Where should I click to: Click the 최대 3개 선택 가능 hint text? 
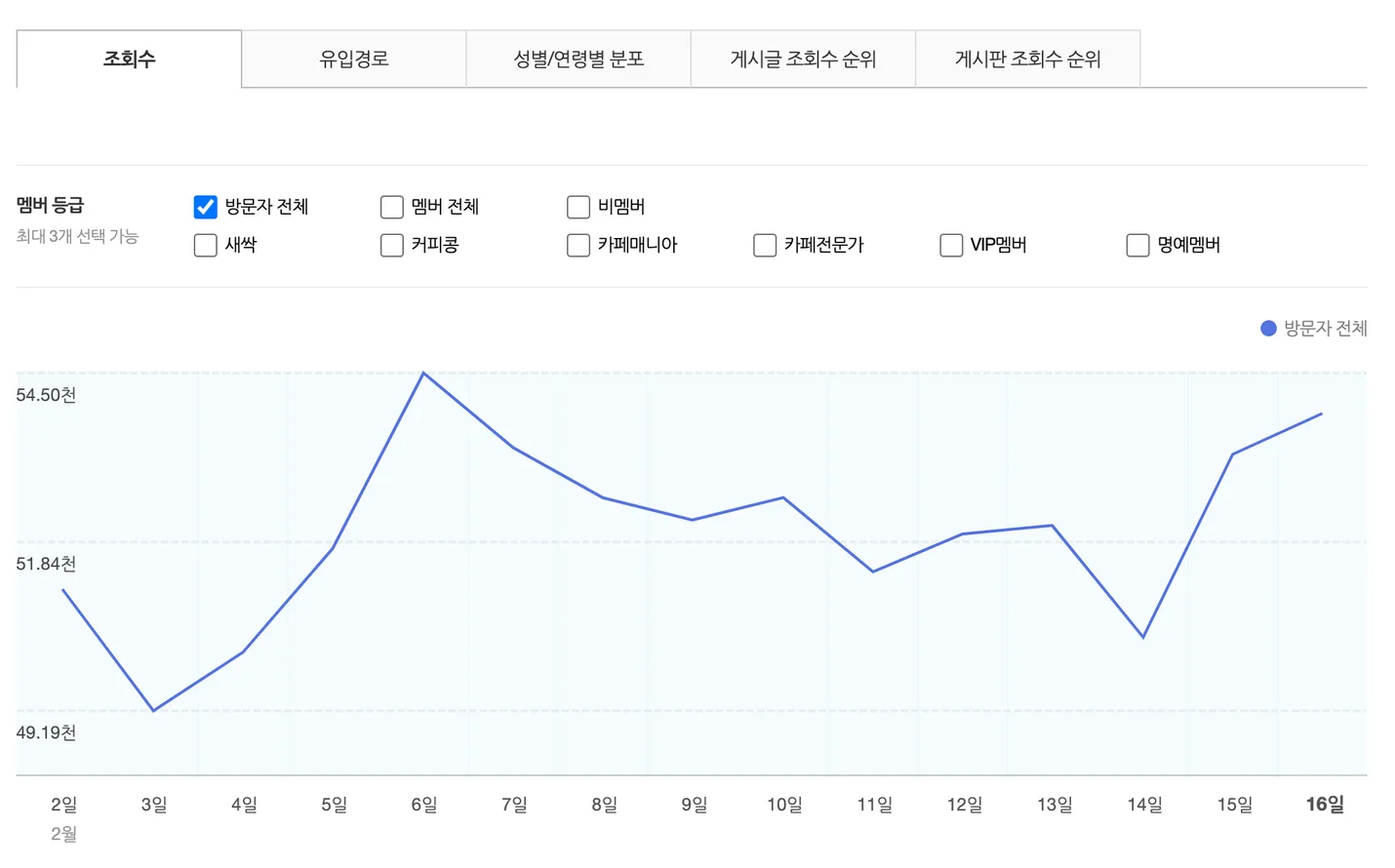(77, 236)
